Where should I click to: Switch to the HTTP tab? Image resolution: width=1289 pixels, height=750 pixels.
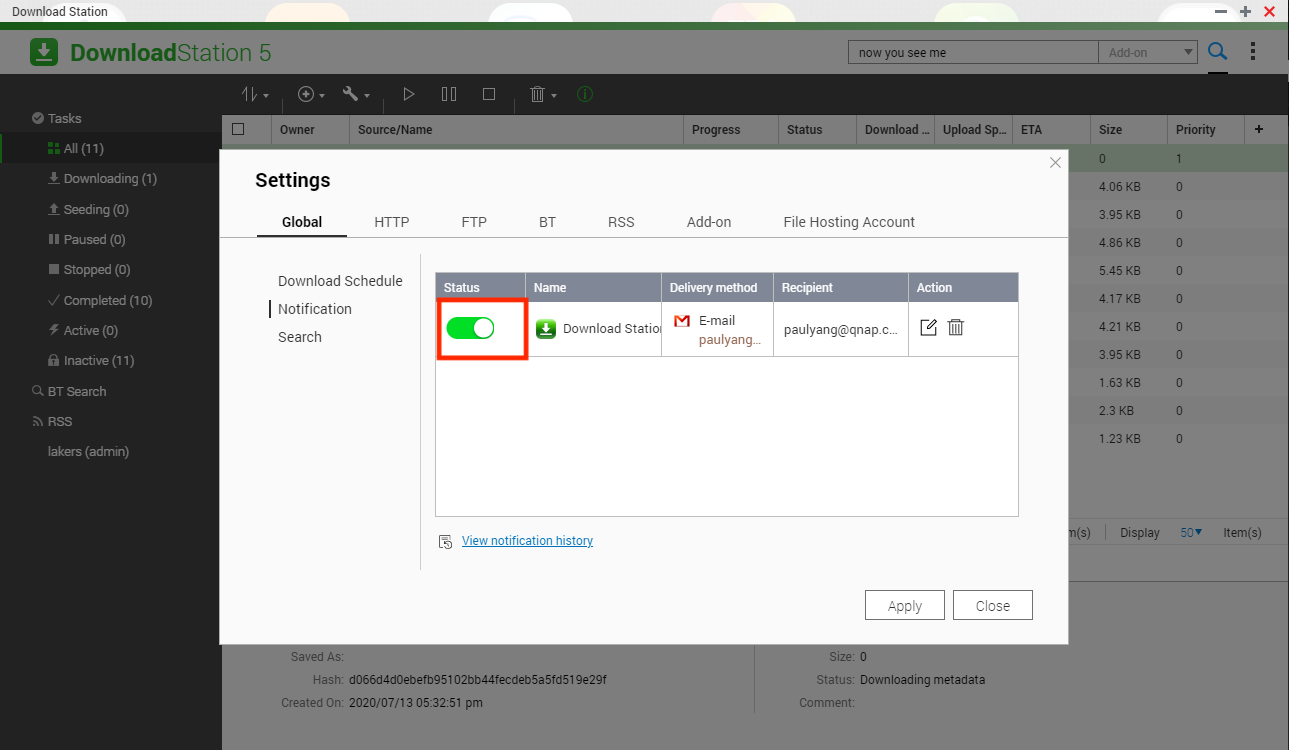pyautogui.click(x=392, y=222)
